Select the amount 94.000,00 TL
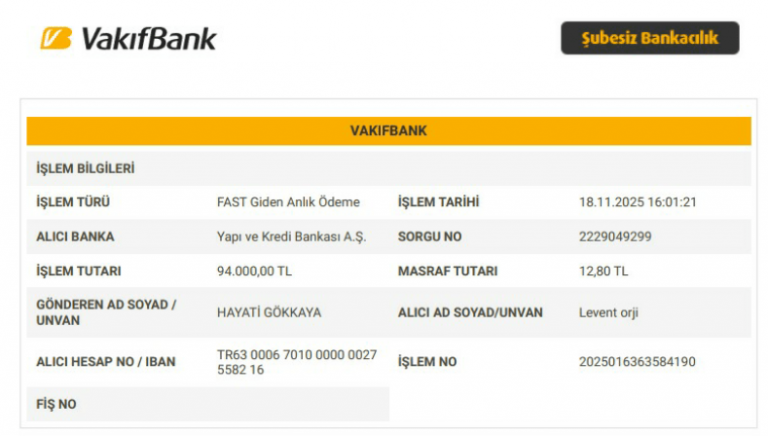768x436 pixels. click(254, 271)
